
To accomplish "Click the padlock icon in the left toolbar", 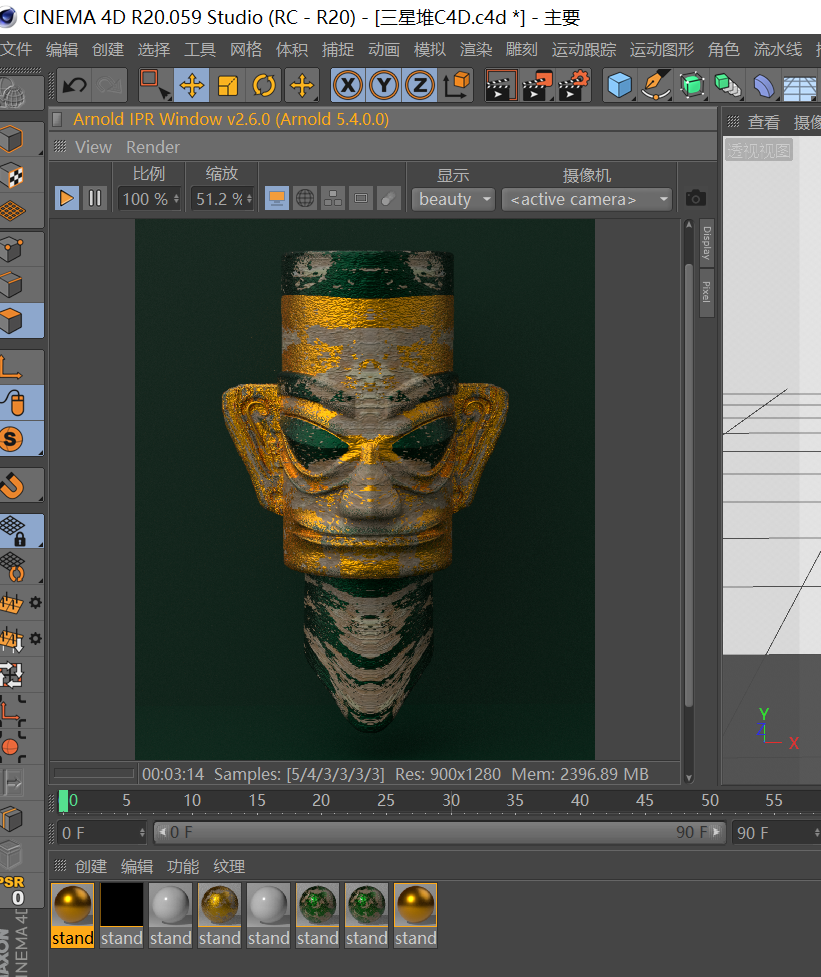I will 22,531.
